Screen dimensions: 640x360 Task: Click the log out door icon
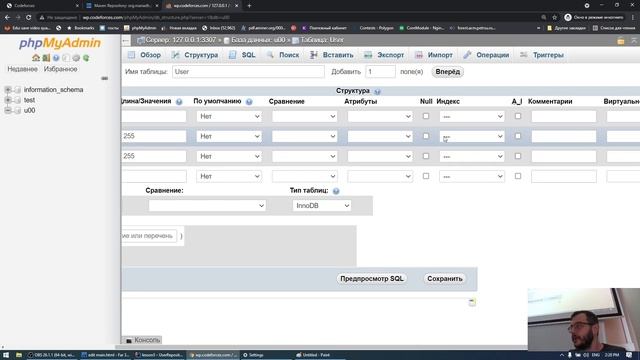click(46, 58)
